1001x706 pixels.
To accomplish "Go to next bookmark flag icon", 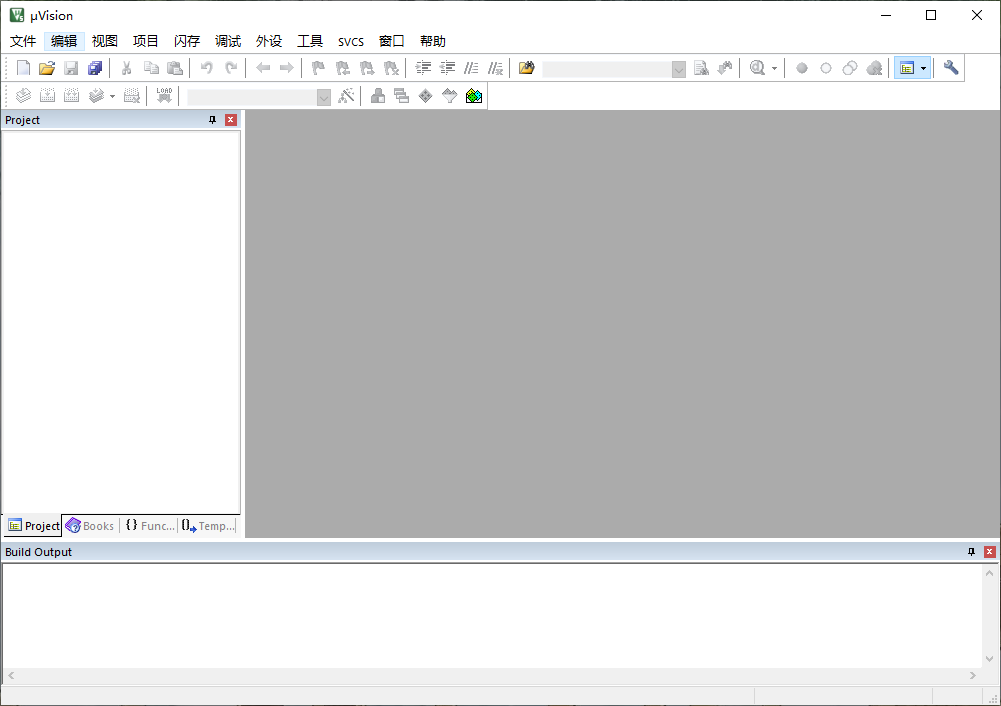I will [366, 68].
